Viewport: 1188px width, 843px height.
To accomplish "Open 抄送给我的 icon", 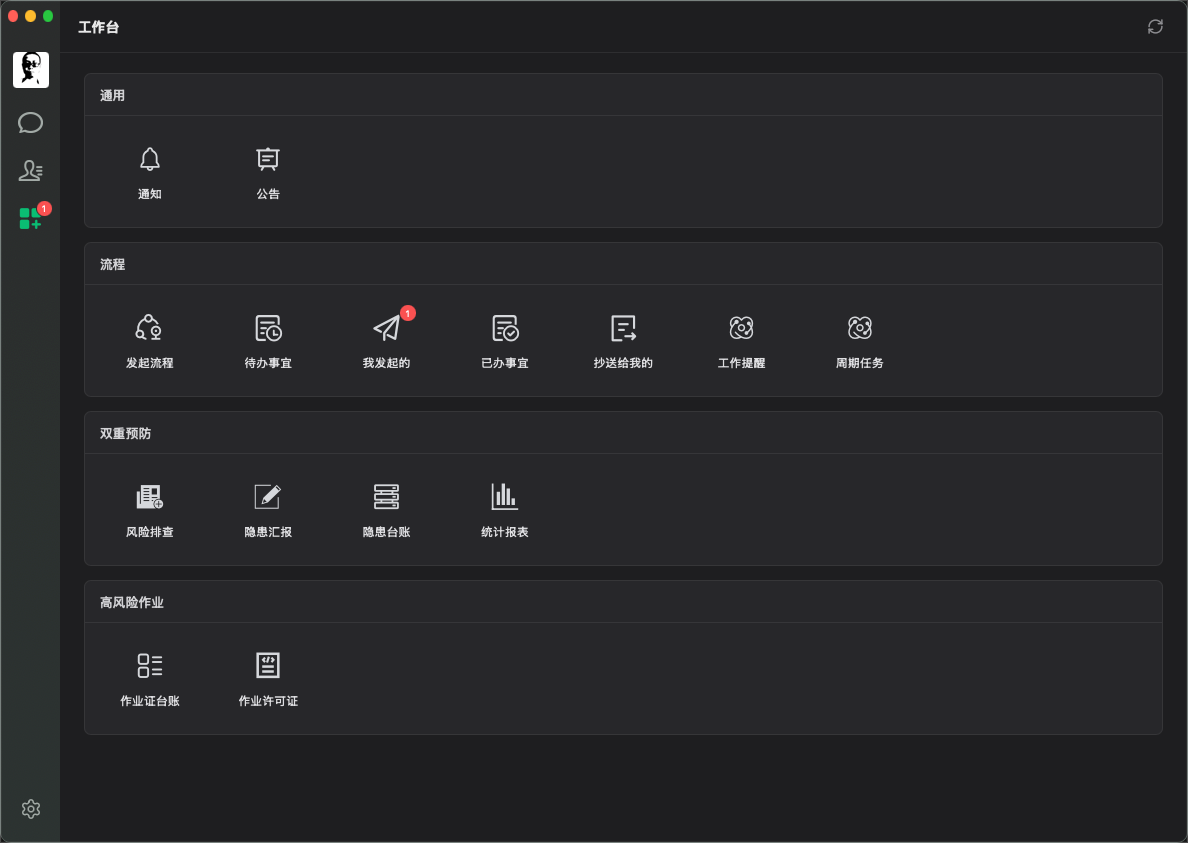I will 624,328.
